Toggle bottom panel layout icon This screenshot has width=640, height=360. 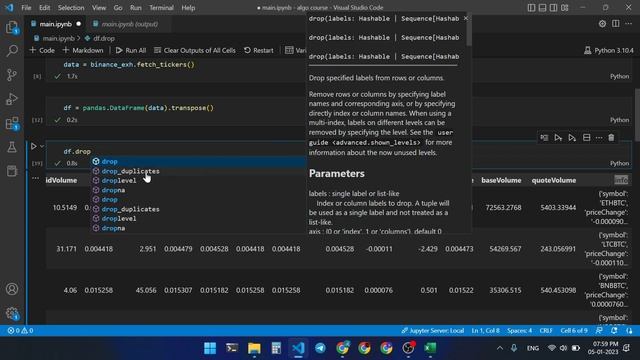tap(542, 8)
